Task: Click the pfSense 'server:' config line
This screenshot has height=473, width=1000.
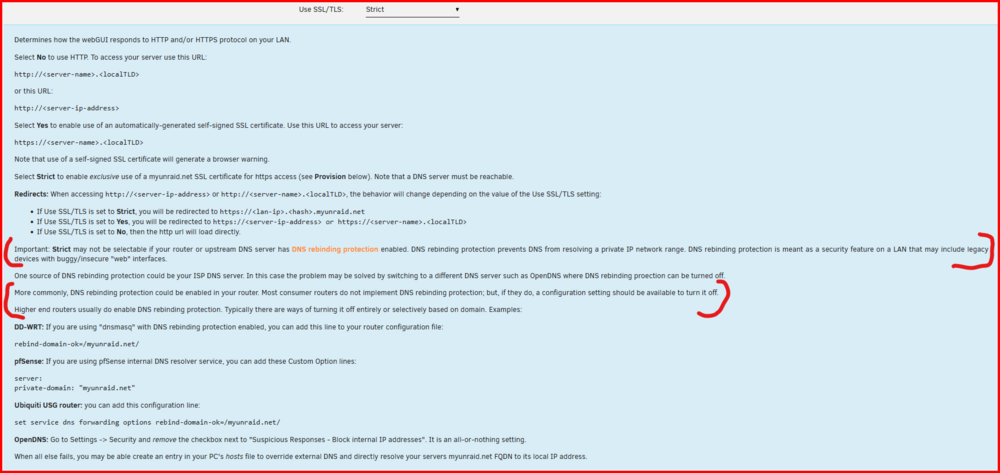Action: (28, 379)
